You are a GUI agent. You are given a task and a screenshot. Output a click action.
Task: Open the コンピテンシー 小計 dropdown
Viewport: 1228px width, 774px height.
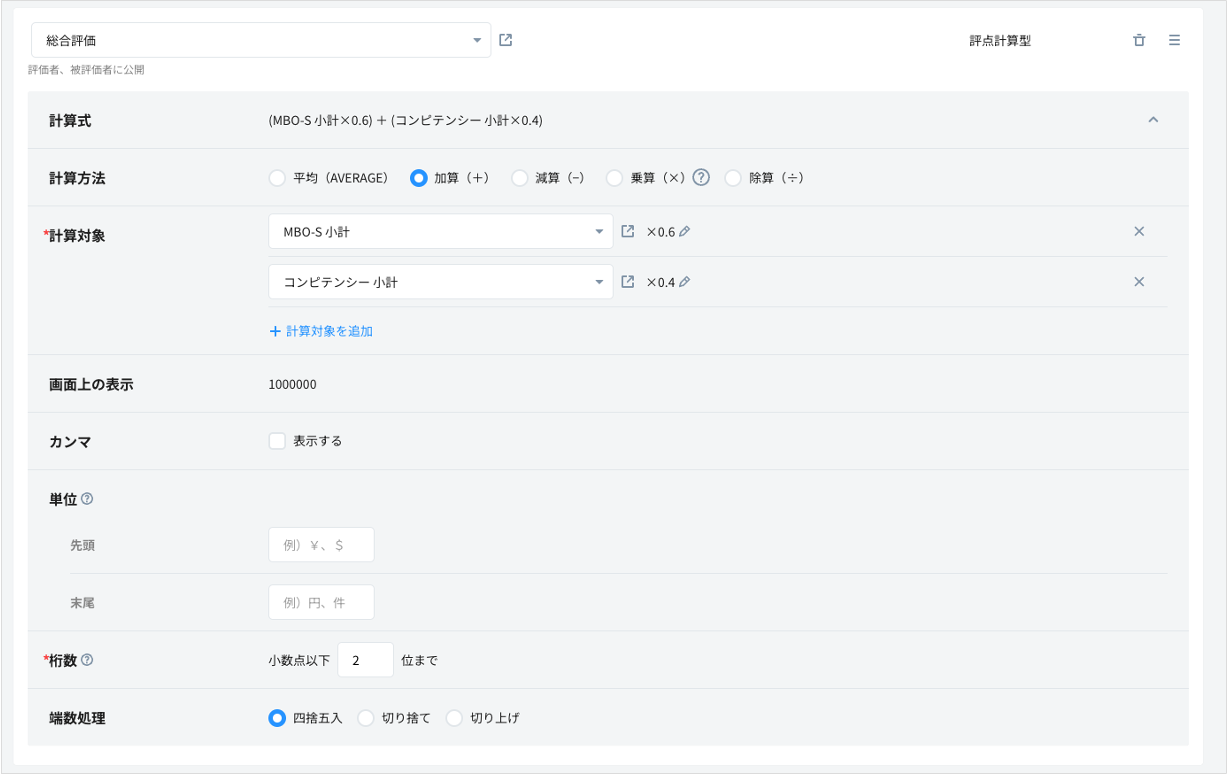click(x=440, y=282)
